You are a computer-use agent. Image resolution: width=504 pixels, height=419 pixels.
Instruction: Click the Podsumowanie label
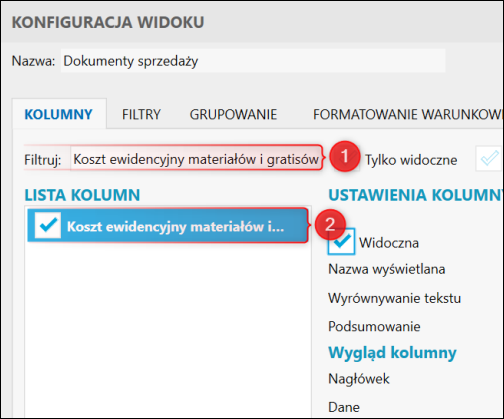(x=374, y=326)
